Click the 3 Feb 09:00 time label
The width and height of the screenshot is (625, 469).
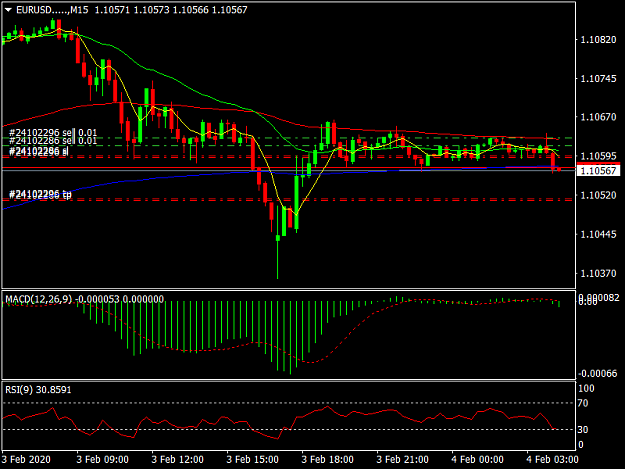[102, 459]
